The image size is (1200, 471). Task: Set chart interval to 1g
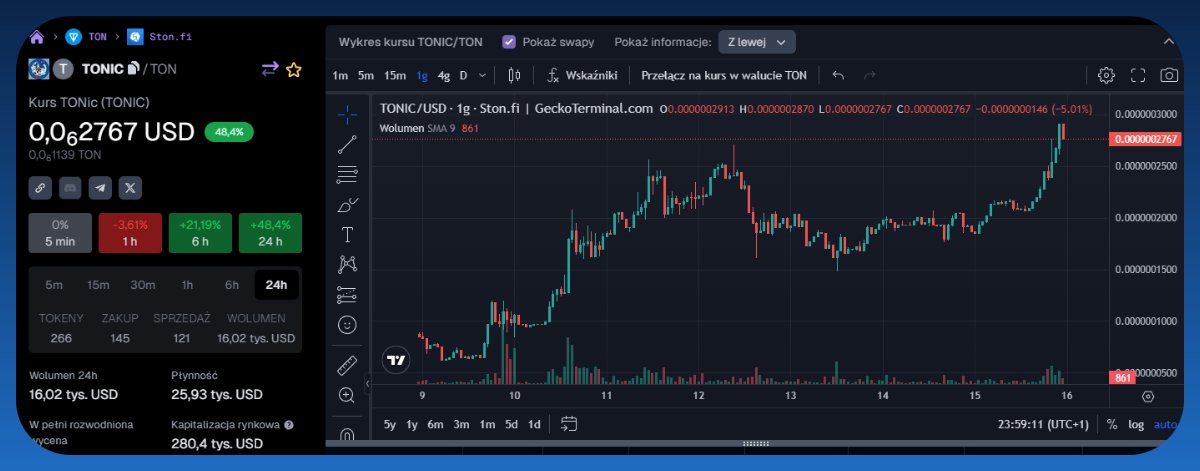(x=423, y=75)
